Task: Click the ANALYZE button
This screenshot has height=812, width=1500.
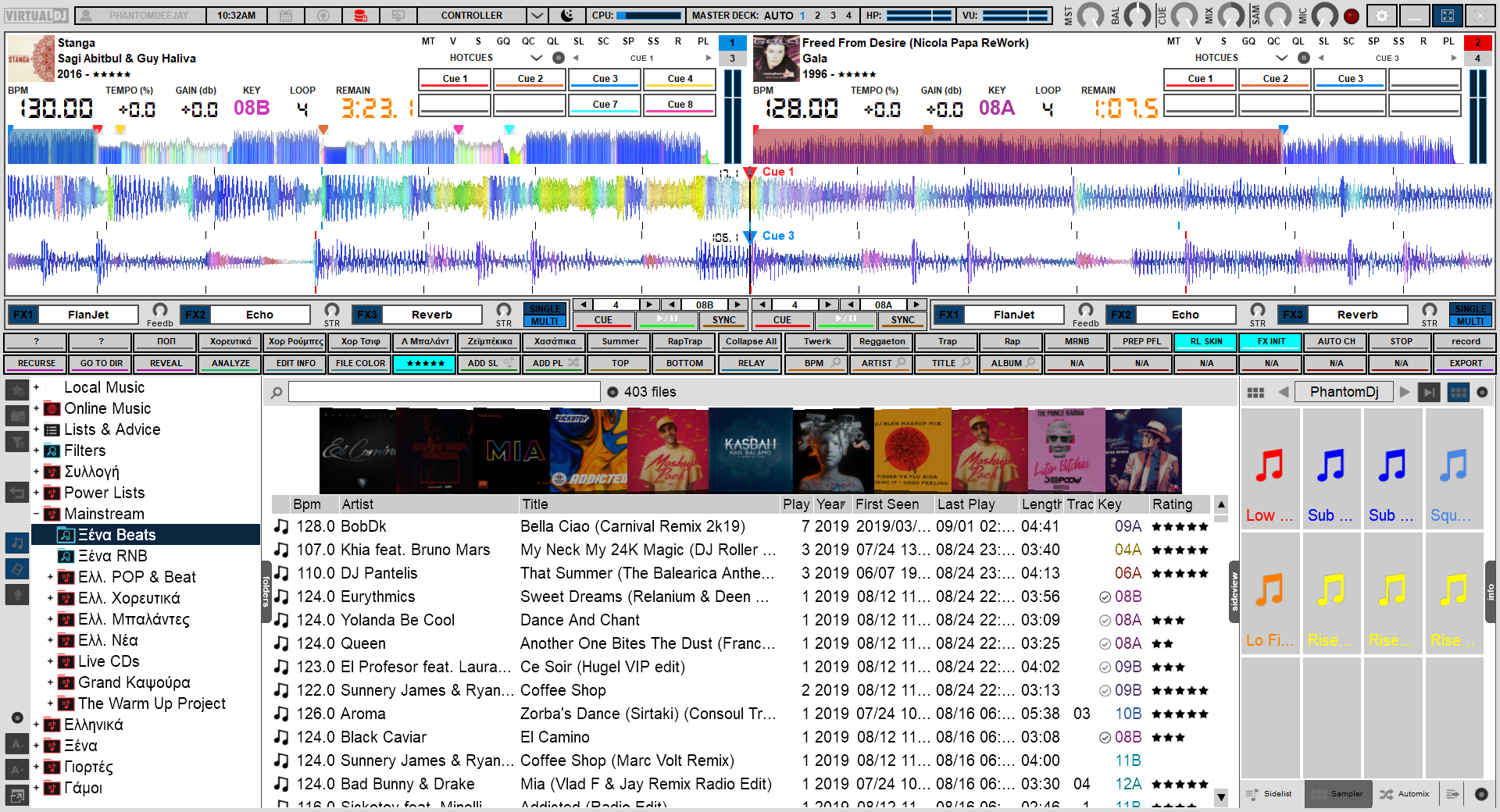Action: click(230, 363)
